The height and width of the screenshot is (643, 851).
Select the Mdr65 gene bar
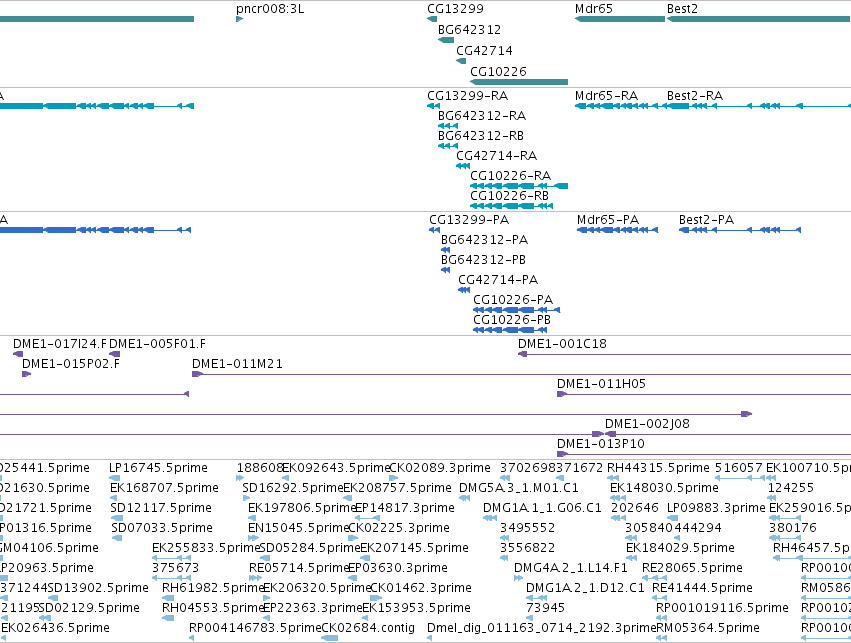point(620,19)
